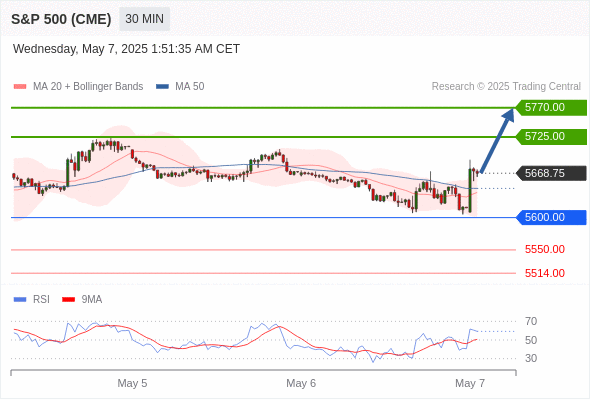Screen dimensions: 590x400
Task: Click the May 5 date marker
Action: coord(132,383)
